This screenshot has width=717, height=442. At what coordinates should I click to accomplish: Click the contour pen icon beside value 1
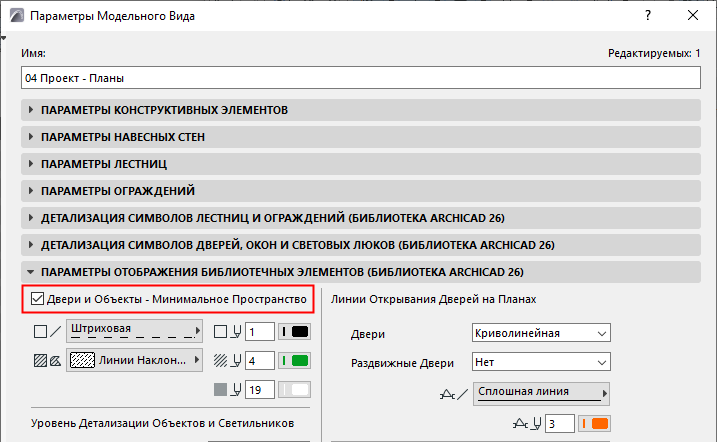228,331
